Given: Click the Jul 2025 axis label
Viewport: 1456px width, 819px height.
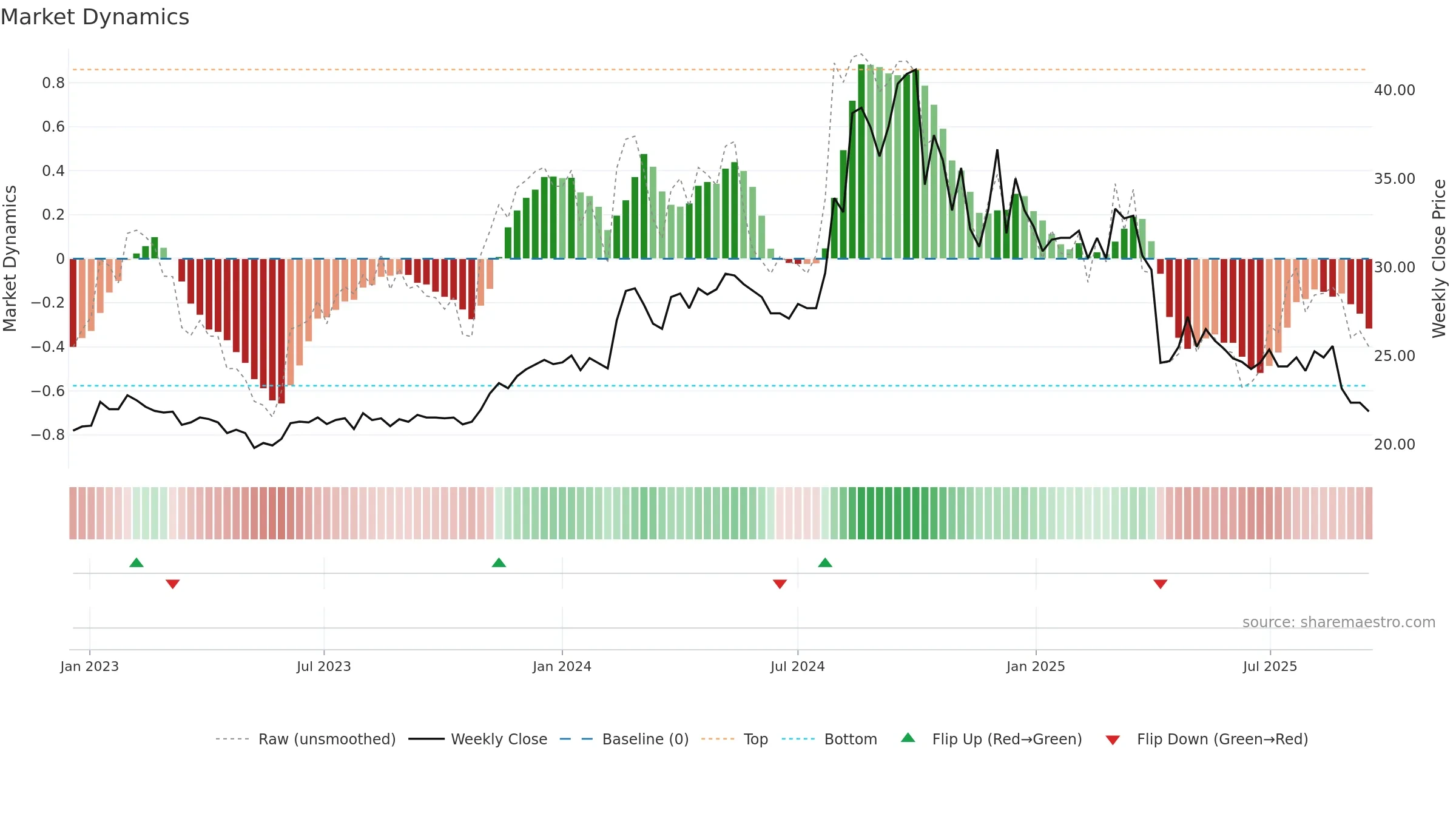Looking at the screenshot, I should click(x=1270, y=666).
